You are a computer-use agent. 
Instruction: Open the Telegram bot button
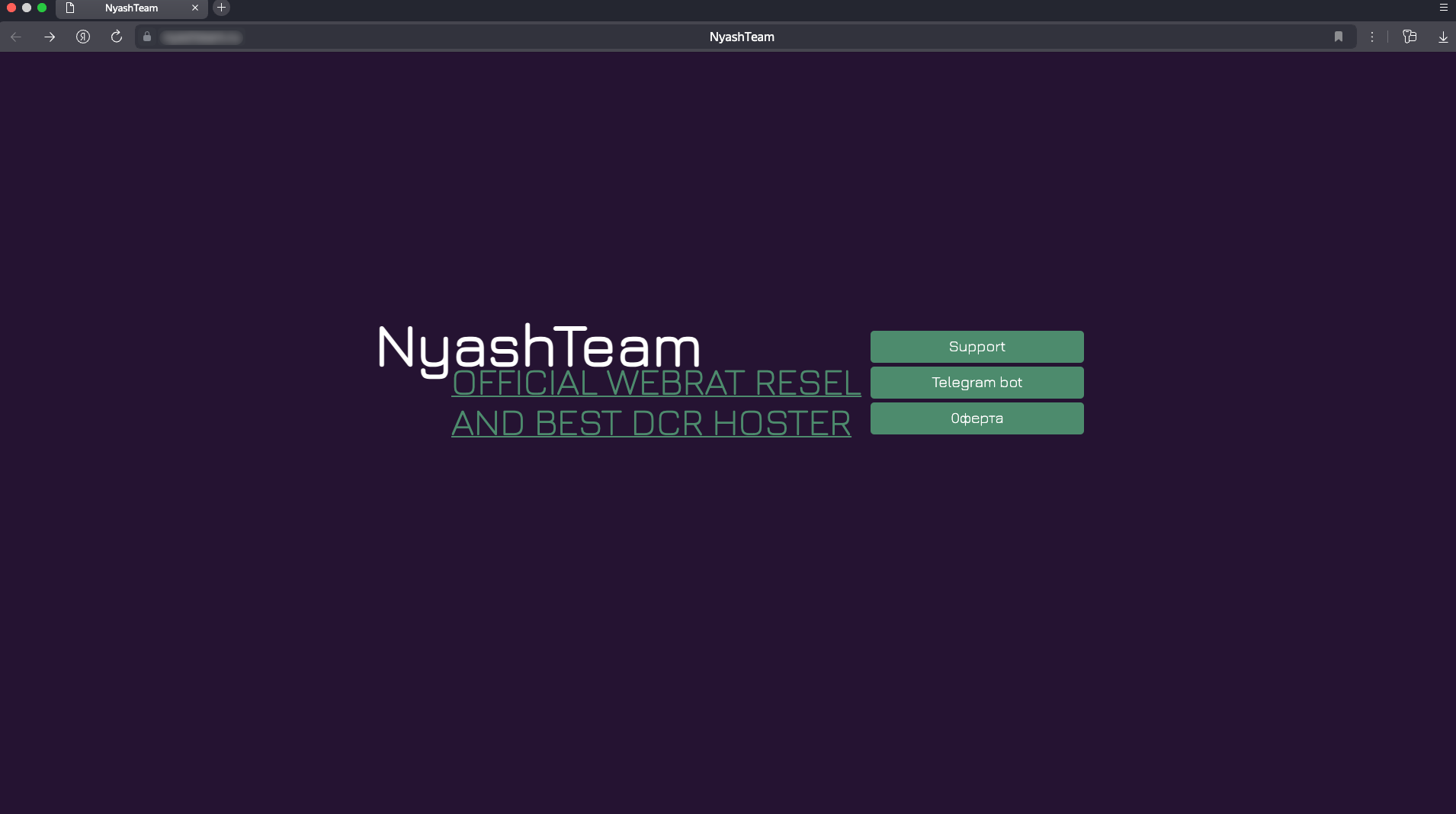click(x=977, y=383)
